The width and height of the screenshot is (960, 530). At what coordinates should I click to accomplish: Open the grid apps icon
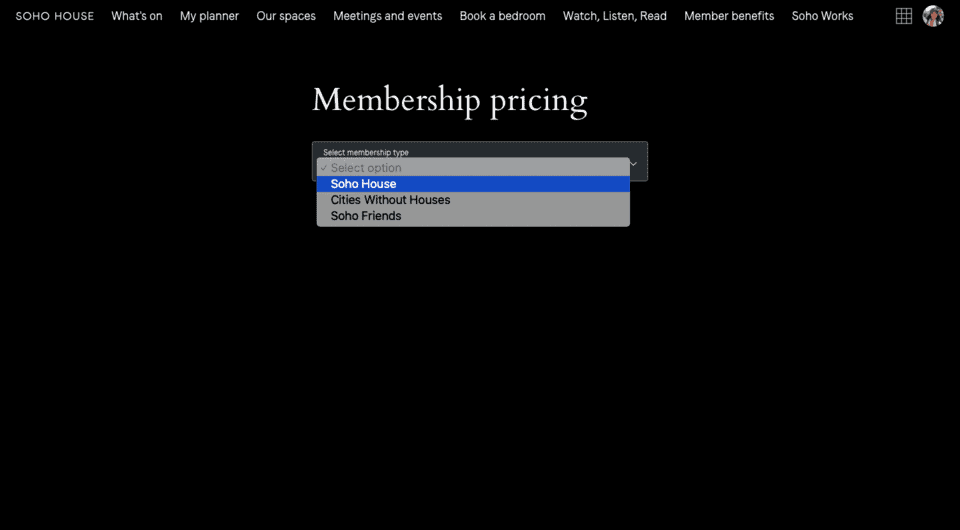[x=904, y=16]
